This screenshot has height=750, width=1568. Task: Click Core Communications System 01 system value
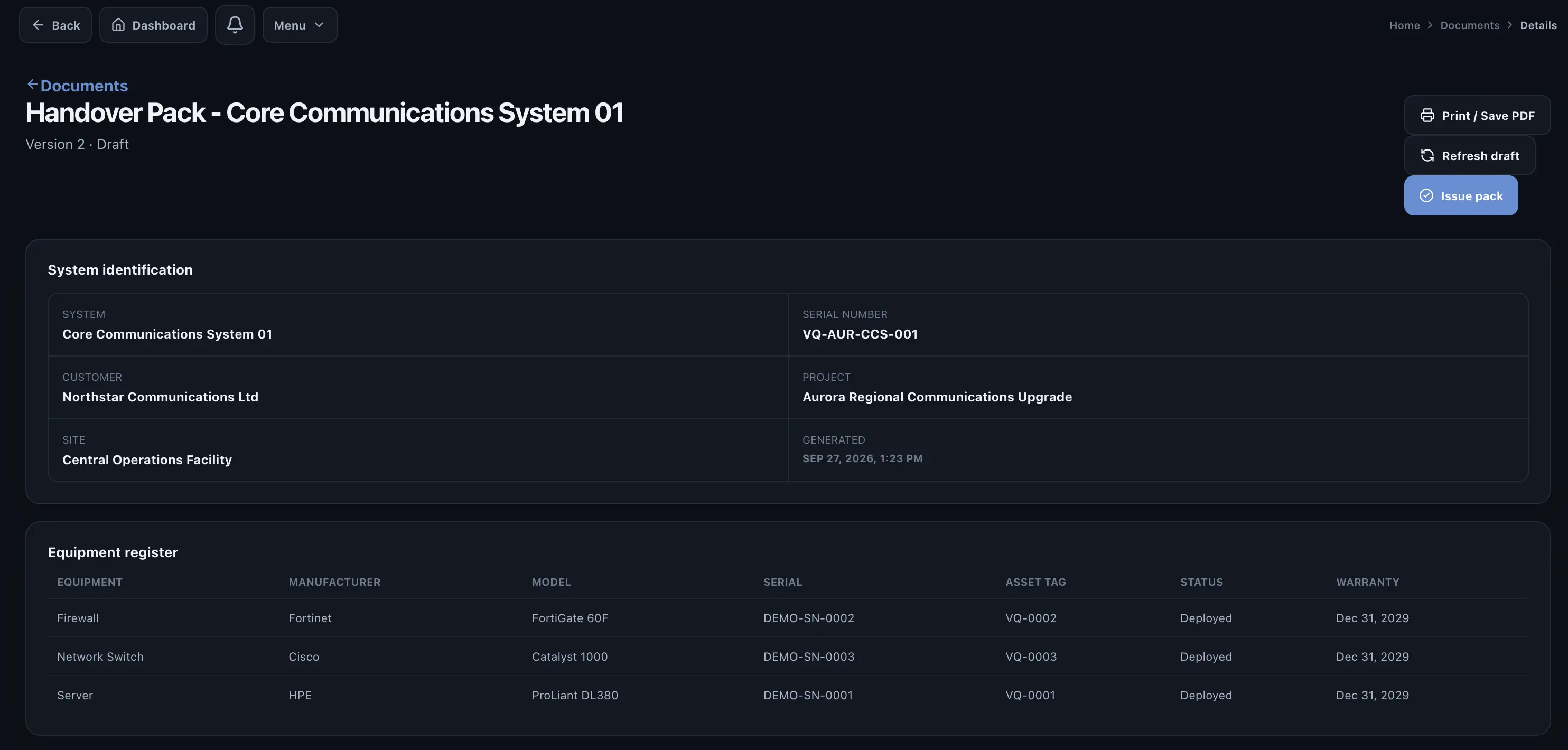(x=167, y=334)
